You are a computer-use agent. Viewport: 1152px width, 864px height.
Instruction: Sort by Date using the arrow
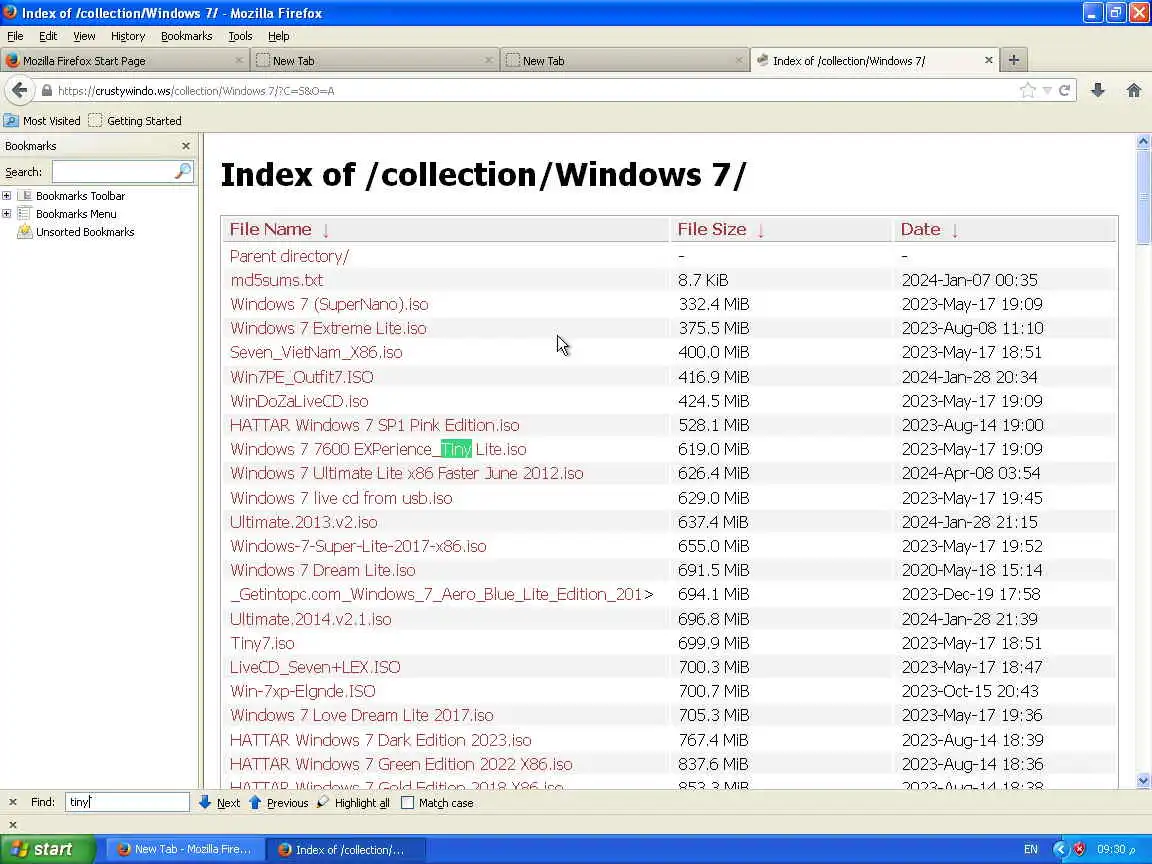pyautogui.click(x=955, y=230)
